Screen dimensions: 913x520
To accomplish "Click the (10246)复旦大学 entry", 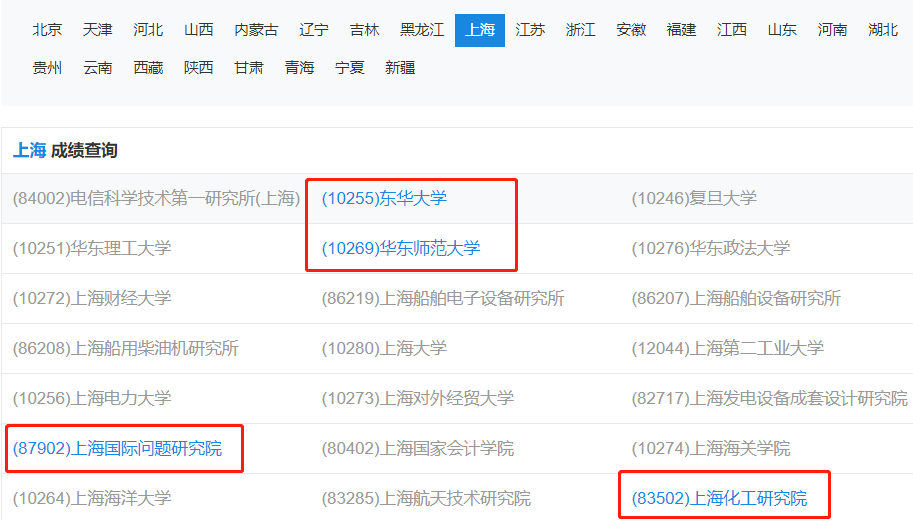I will click(694, 199).
